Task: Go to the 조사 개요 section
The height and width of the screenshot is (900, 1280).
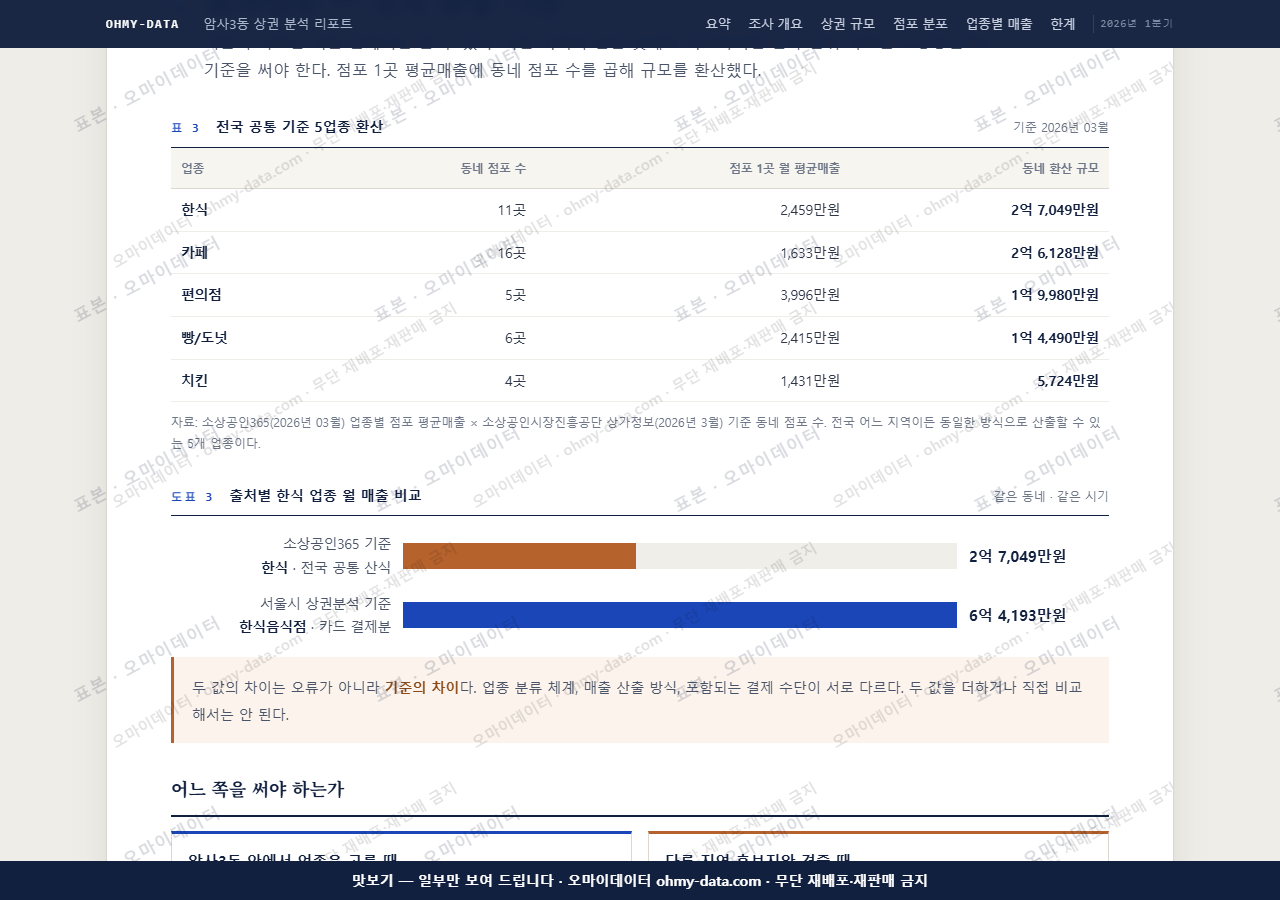Action: pos(775,24)
